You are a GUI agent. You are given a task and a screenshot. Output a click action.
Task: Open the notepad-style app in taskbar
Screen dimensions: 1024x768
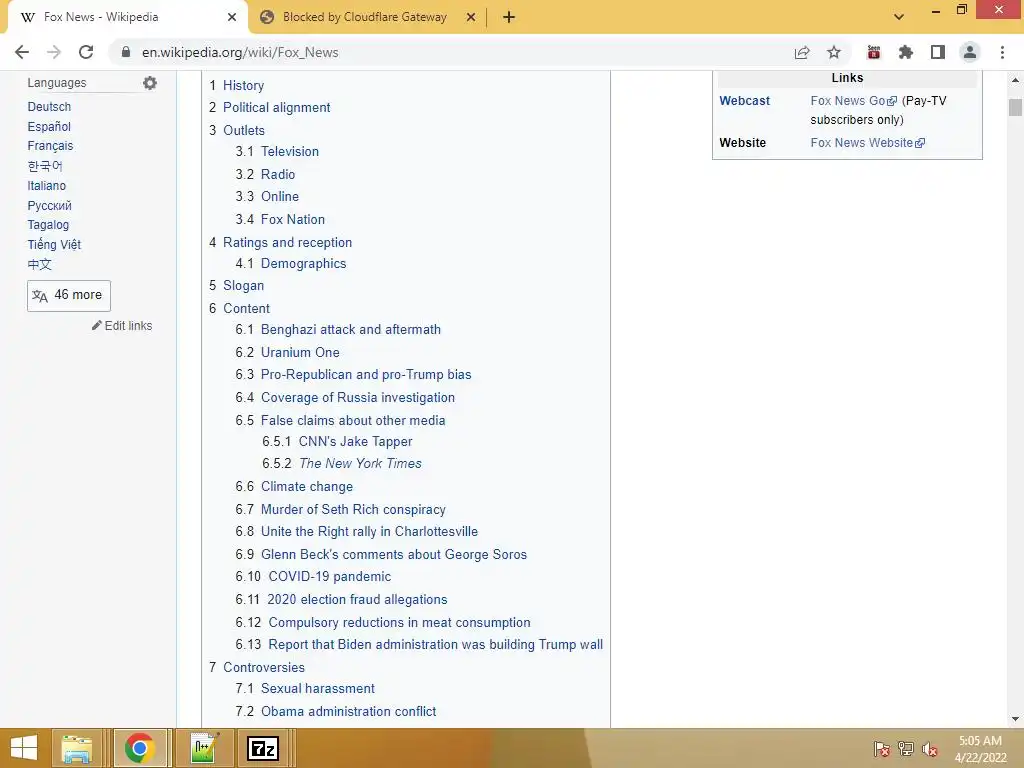coord(205,748)
